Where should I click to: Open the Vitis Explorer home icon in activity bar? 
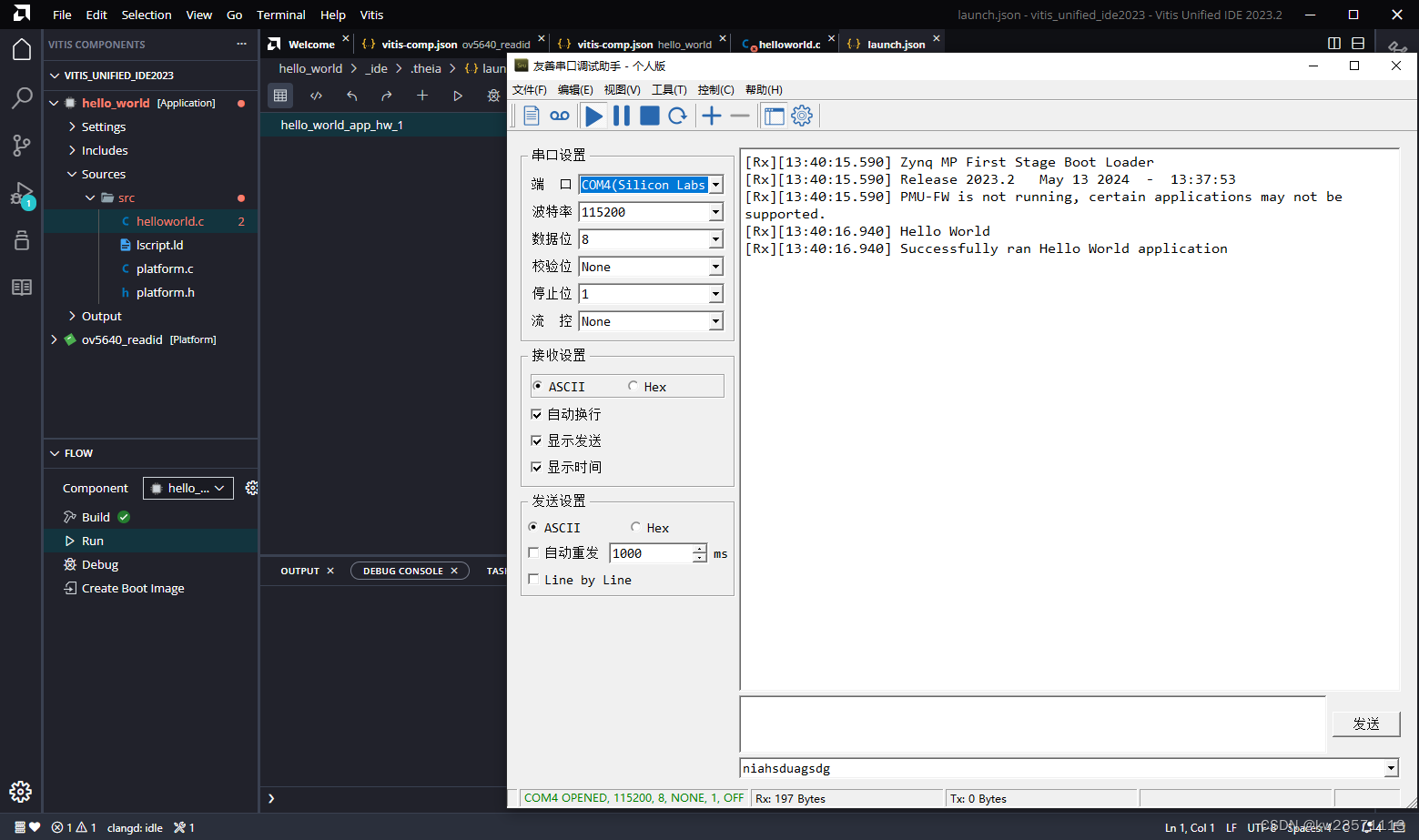22,49
